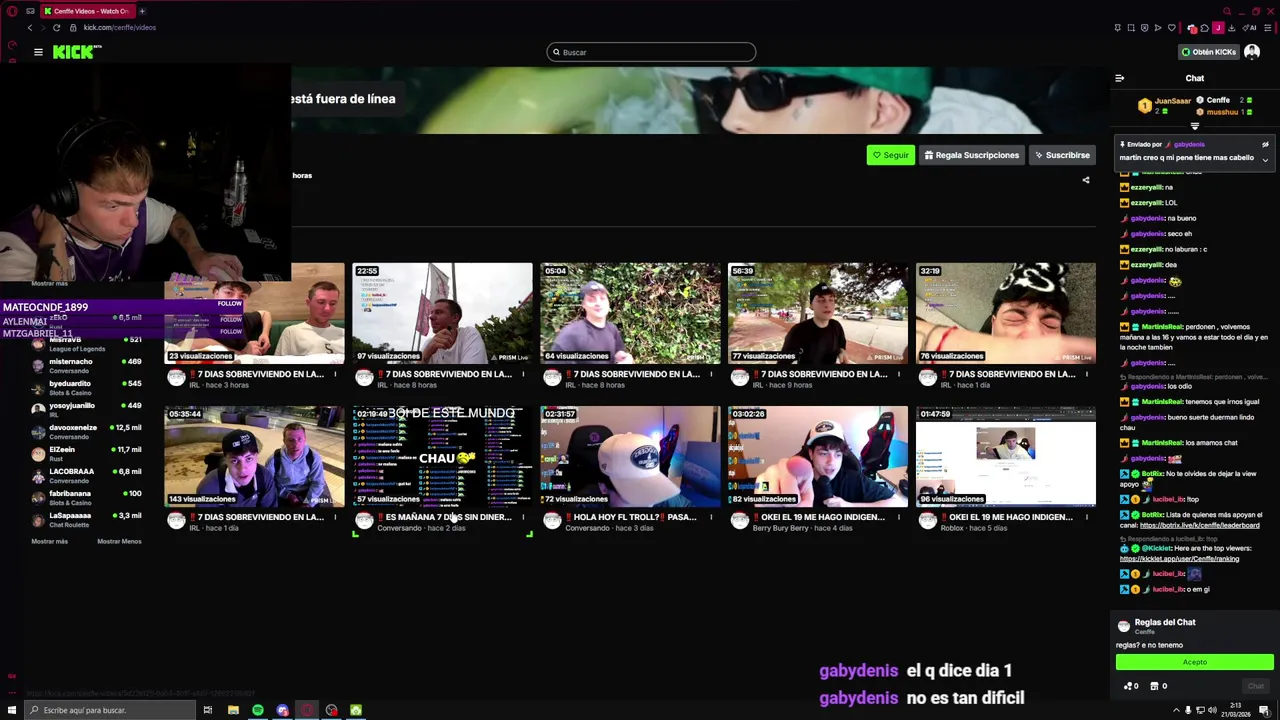This screenshot has width=1280, height=720.
Task: Click the ad-blocker shield icon
Action: (1145, 27)
